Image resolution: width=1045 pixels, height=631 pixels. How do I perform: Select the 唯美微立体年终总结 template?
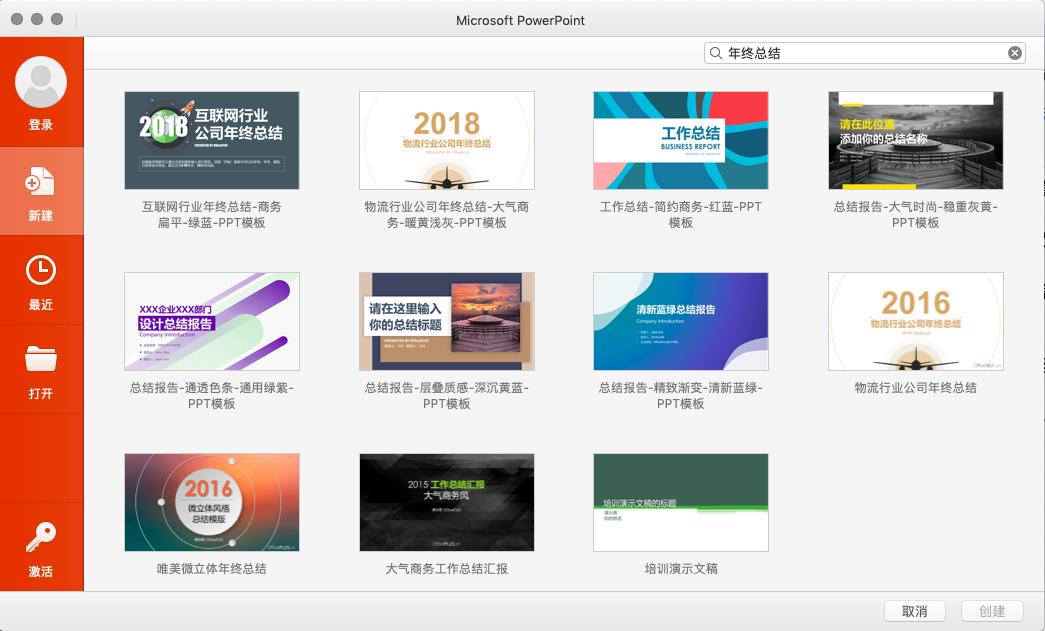[x=211, y=502]
